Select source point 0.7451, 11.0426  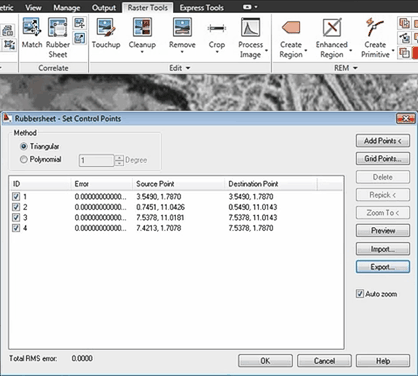pyautogui.click(x=160, y=207)
